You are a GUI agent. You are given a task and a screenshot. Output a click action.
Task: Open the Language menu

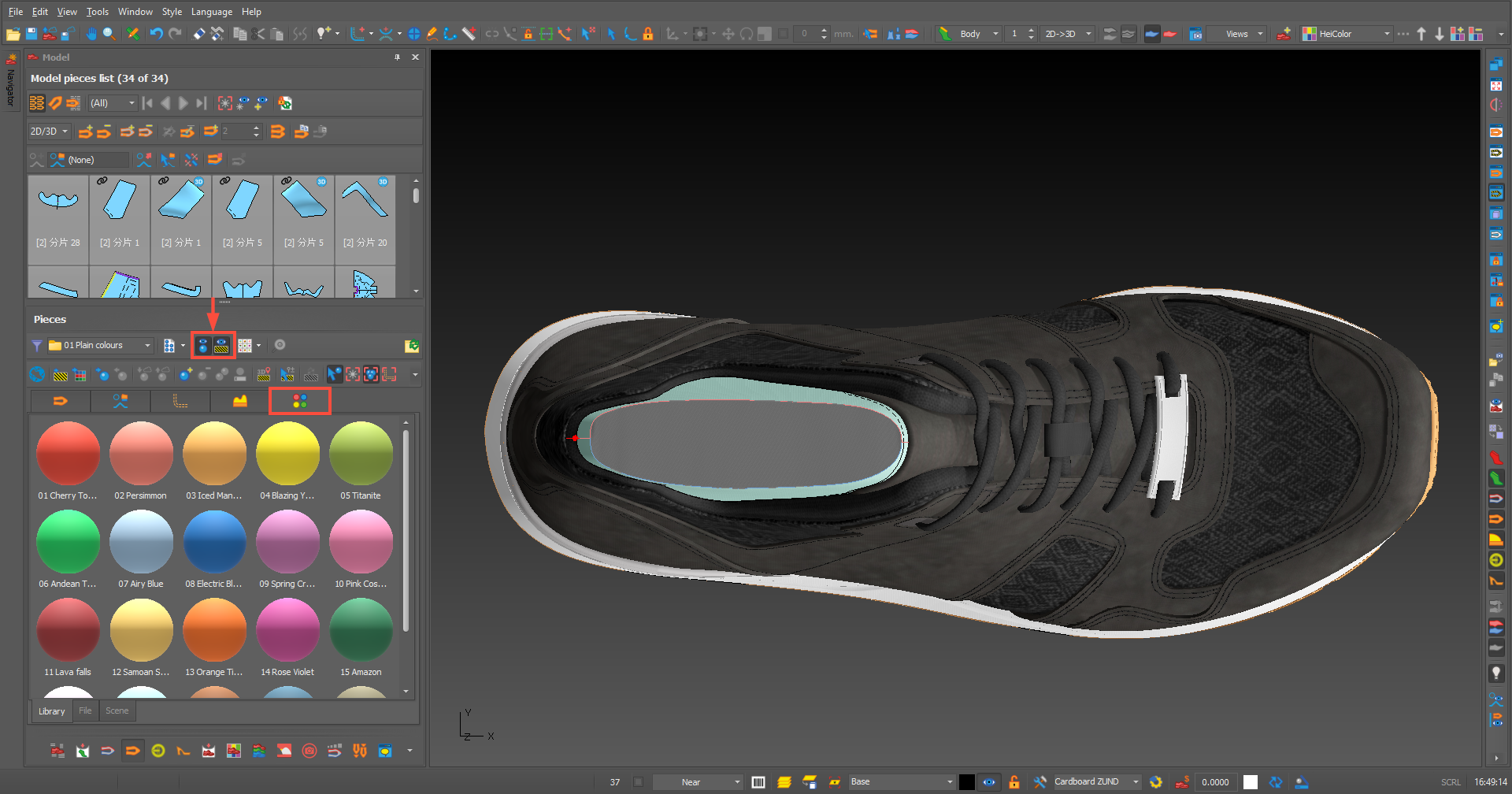click(x=211, y=12)
